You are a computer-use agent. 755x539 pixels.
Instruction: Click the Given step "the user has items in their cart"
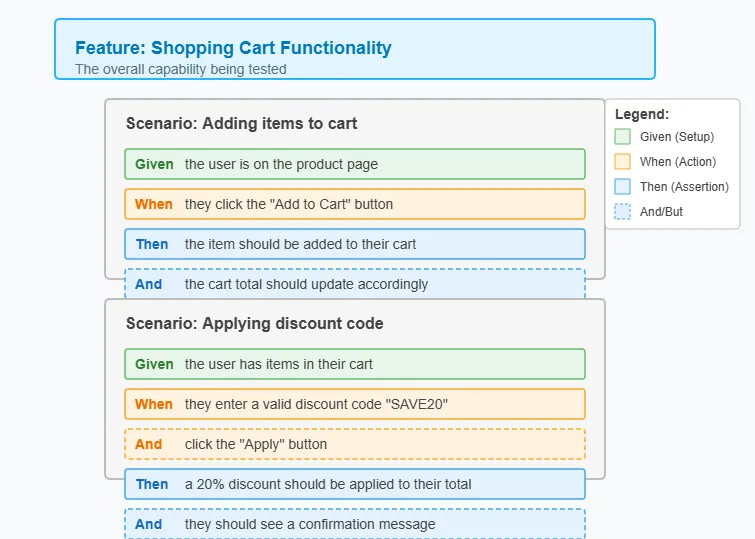point(355,364)
